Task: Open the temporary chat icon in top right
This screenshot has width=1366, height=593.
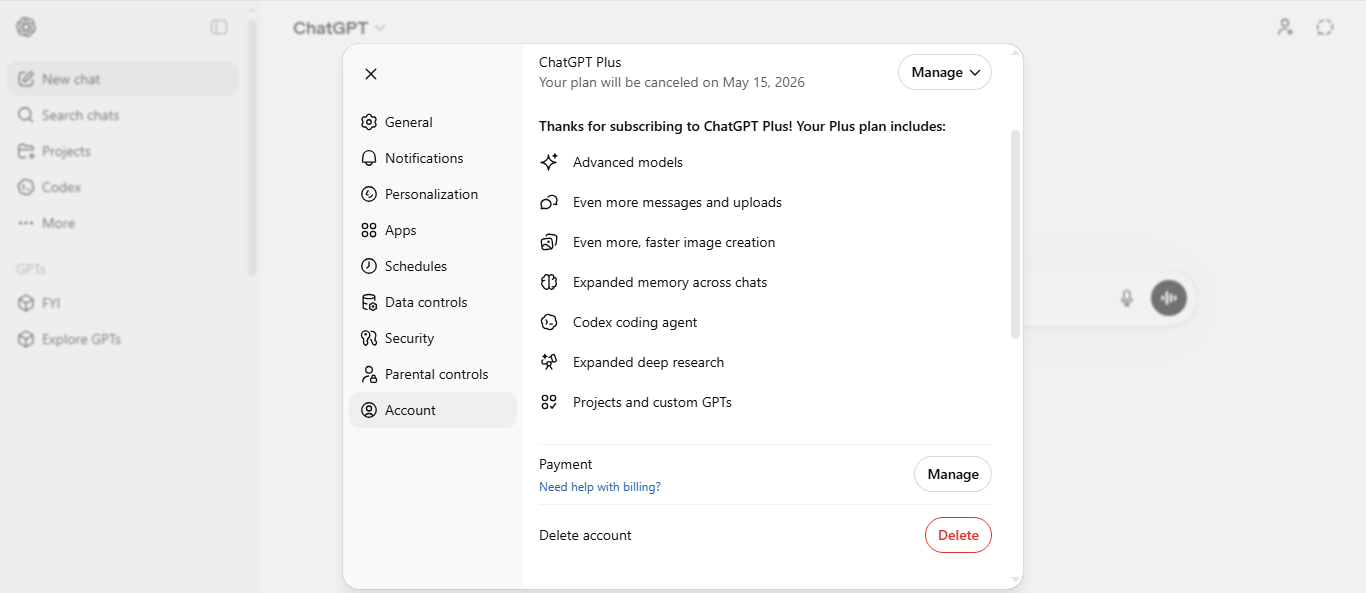Action: (x=1325, y=28)
